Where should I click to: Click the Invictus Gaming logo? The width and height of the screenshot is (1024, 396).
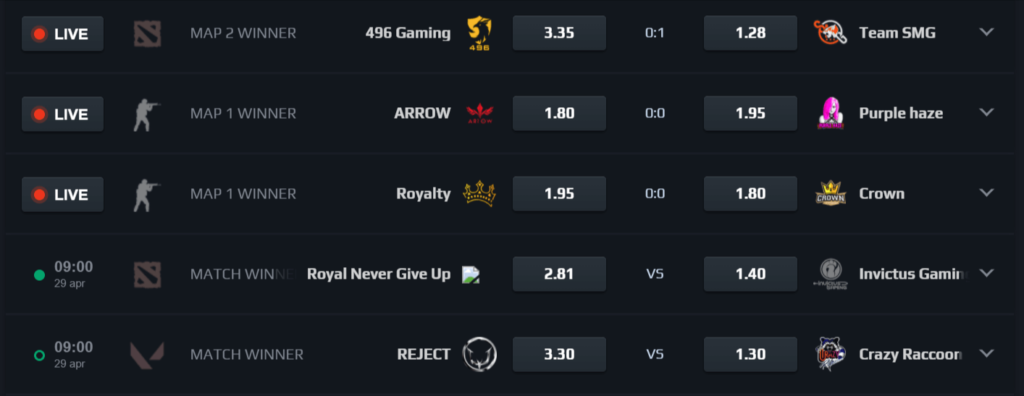[831, 274]
